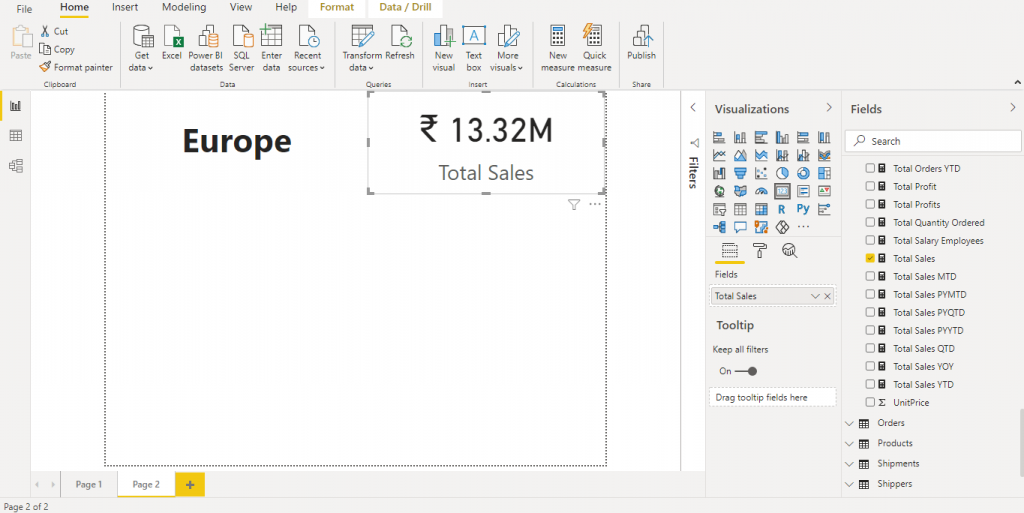Open Total Sales field well dropdown

click(814, 296)
